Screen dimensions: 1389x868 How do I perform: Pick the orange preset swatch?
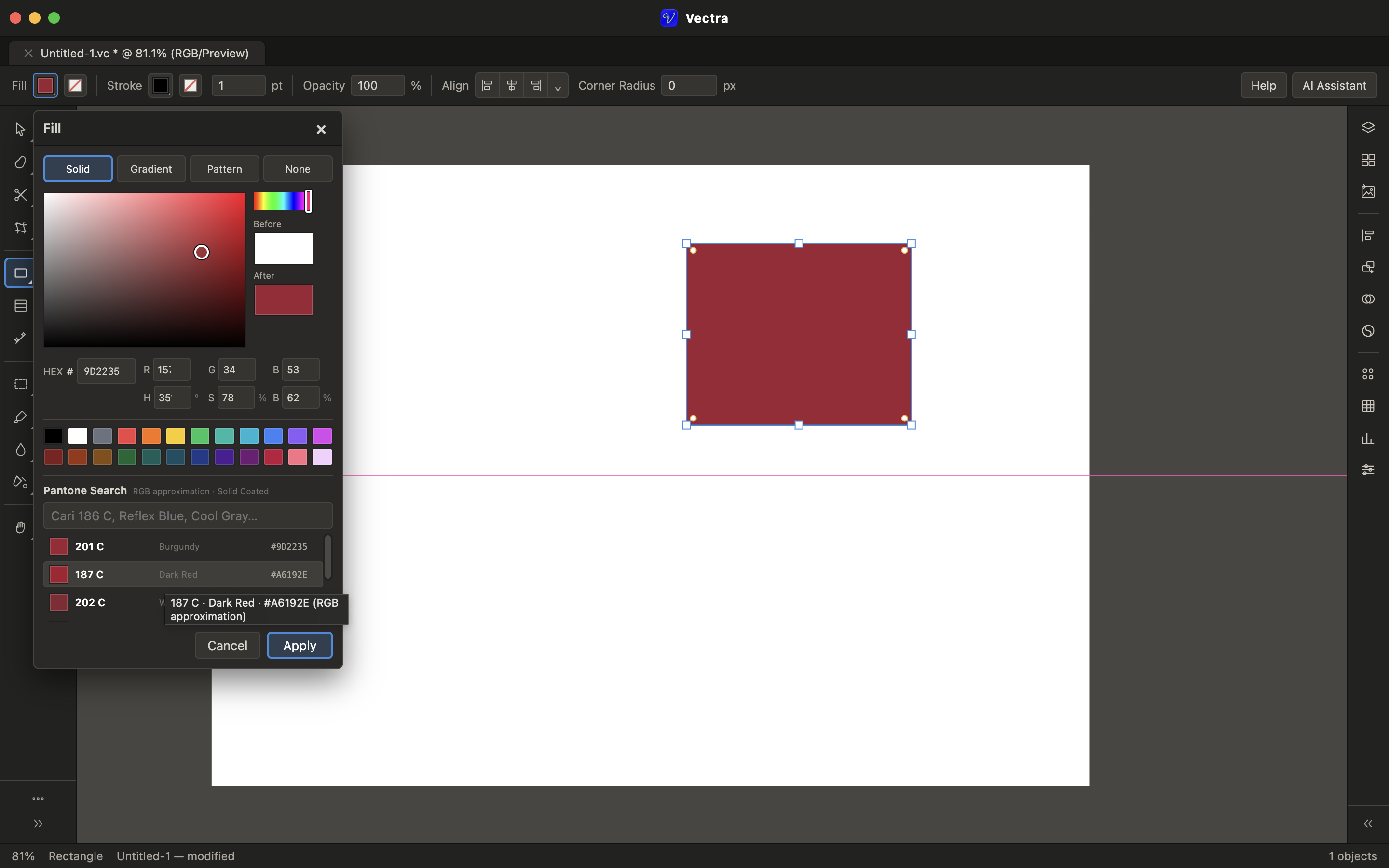(151, 436)
